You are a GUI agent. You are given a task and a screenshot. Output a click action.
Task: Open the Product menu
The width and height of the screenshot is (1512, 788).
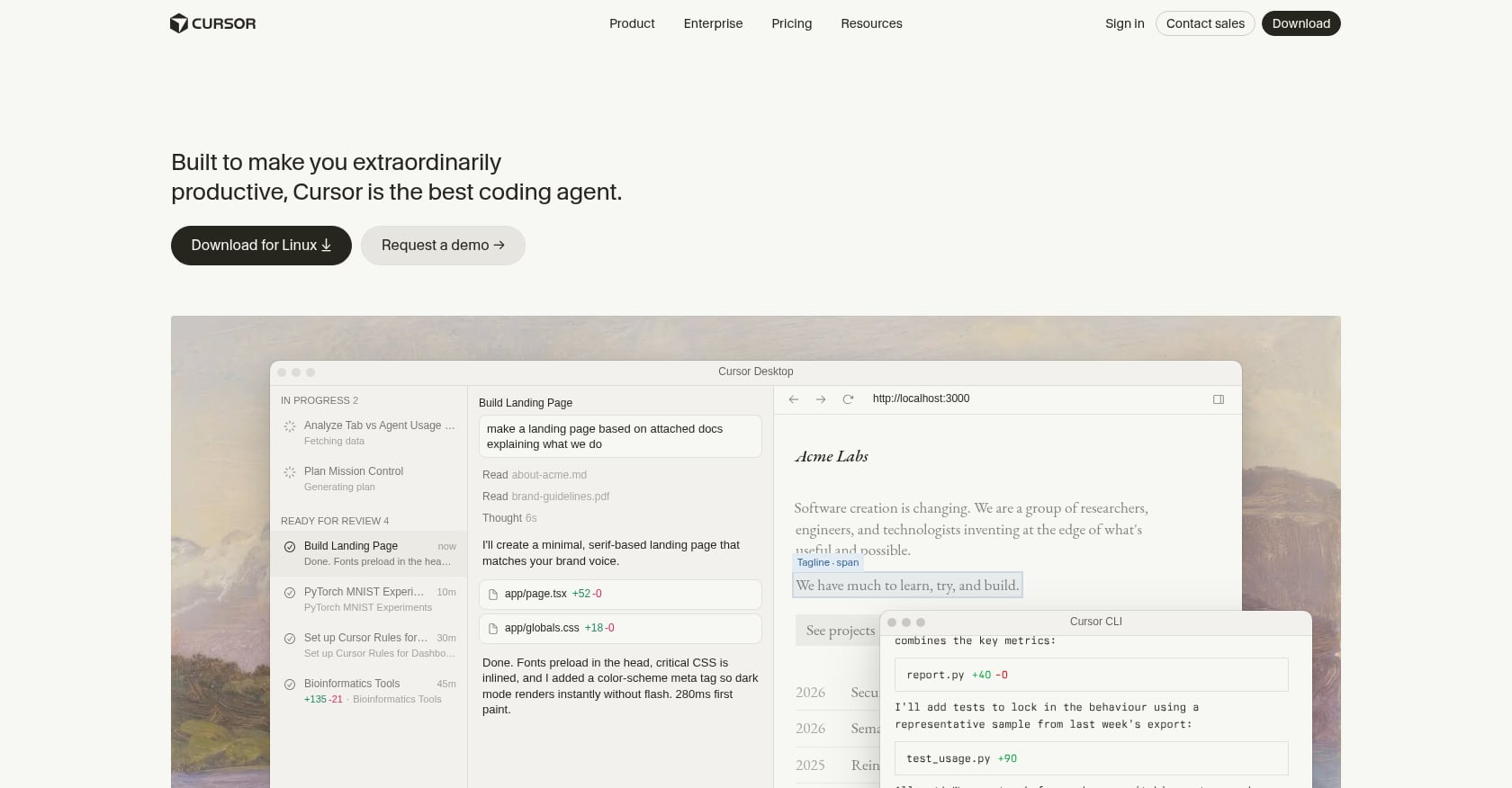pos(632,23)
